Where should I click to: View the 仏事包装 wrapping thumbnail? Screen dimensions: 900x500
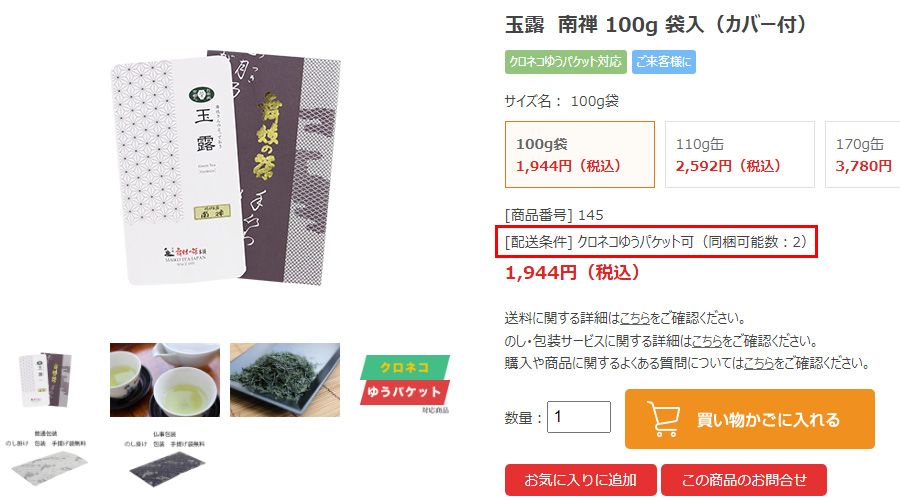pos(165,459)
